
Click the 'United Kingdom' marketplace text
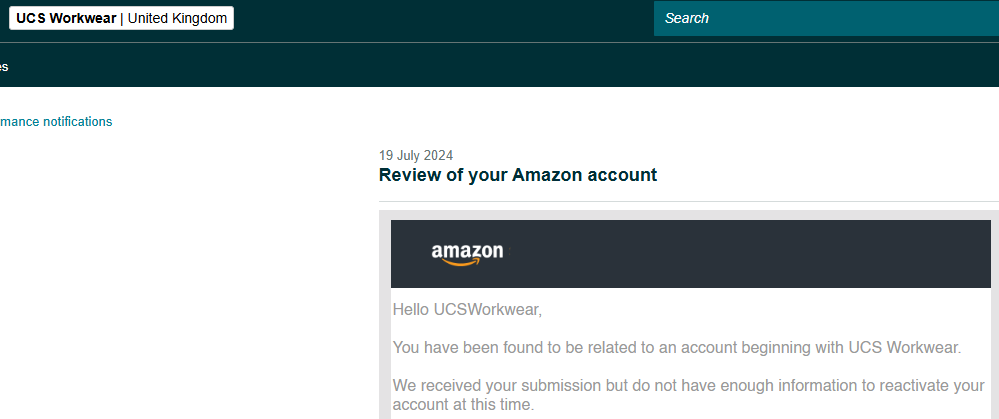(x=177, y=18)
